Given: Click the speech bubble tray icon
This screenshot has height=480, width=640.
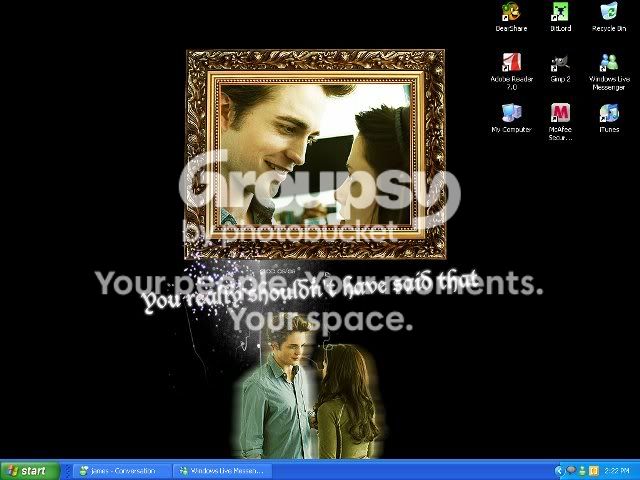Looking at the screenshot, I should (x=571, y=471).
